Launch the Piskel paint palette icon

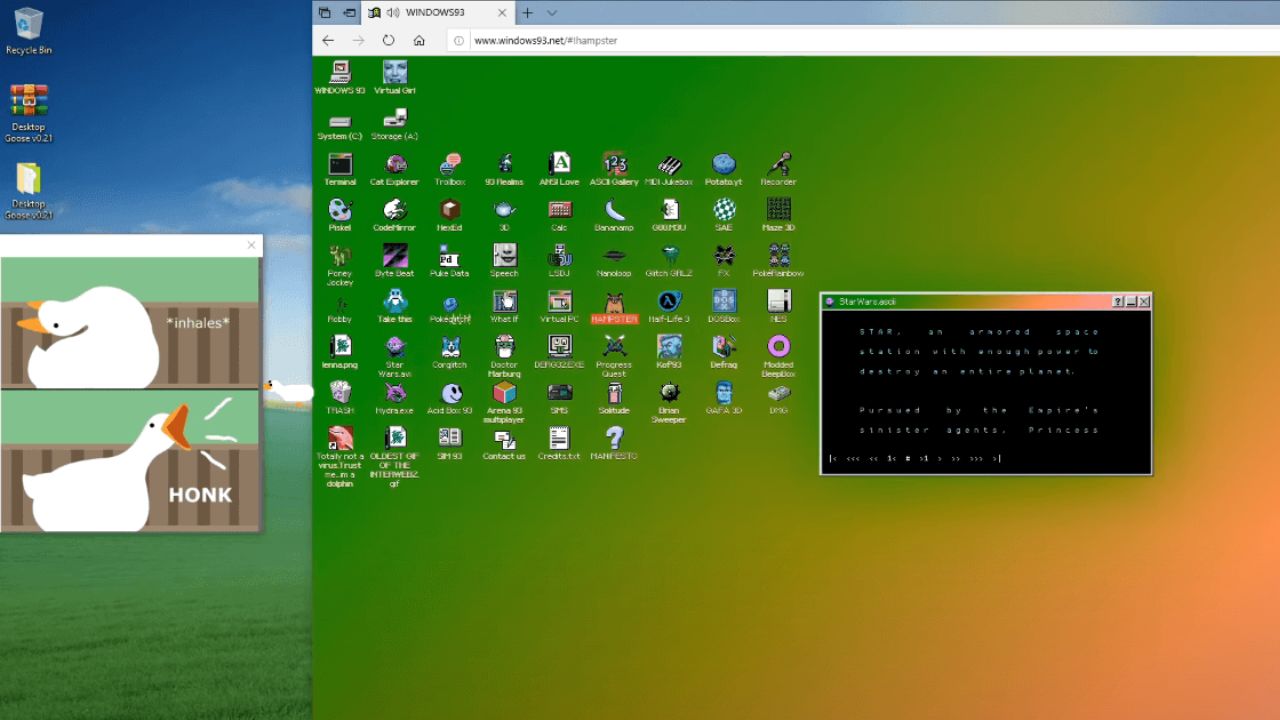click(340, 214)
